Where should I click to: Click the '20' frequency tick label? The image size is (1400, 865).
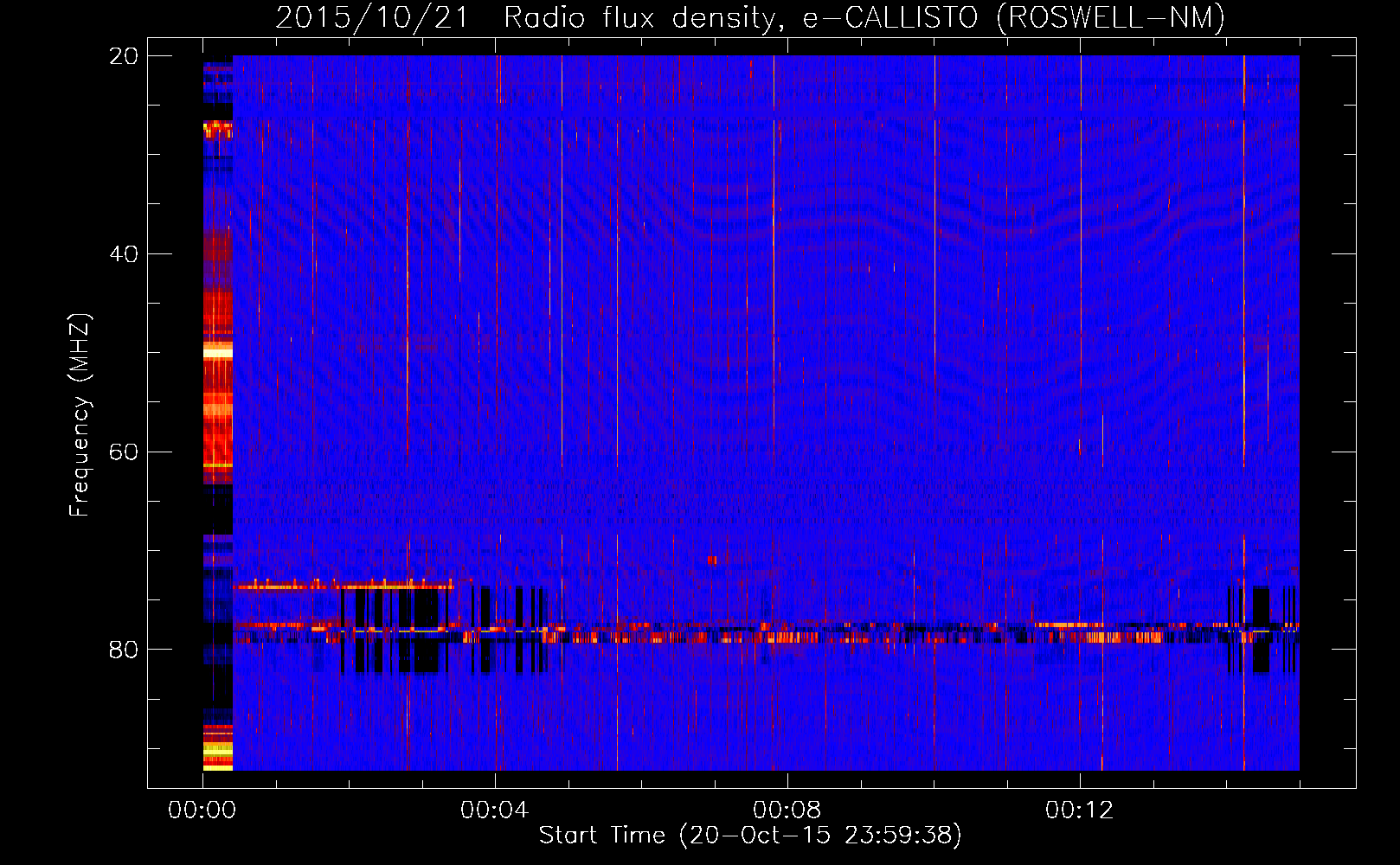[x=124, y=56]
